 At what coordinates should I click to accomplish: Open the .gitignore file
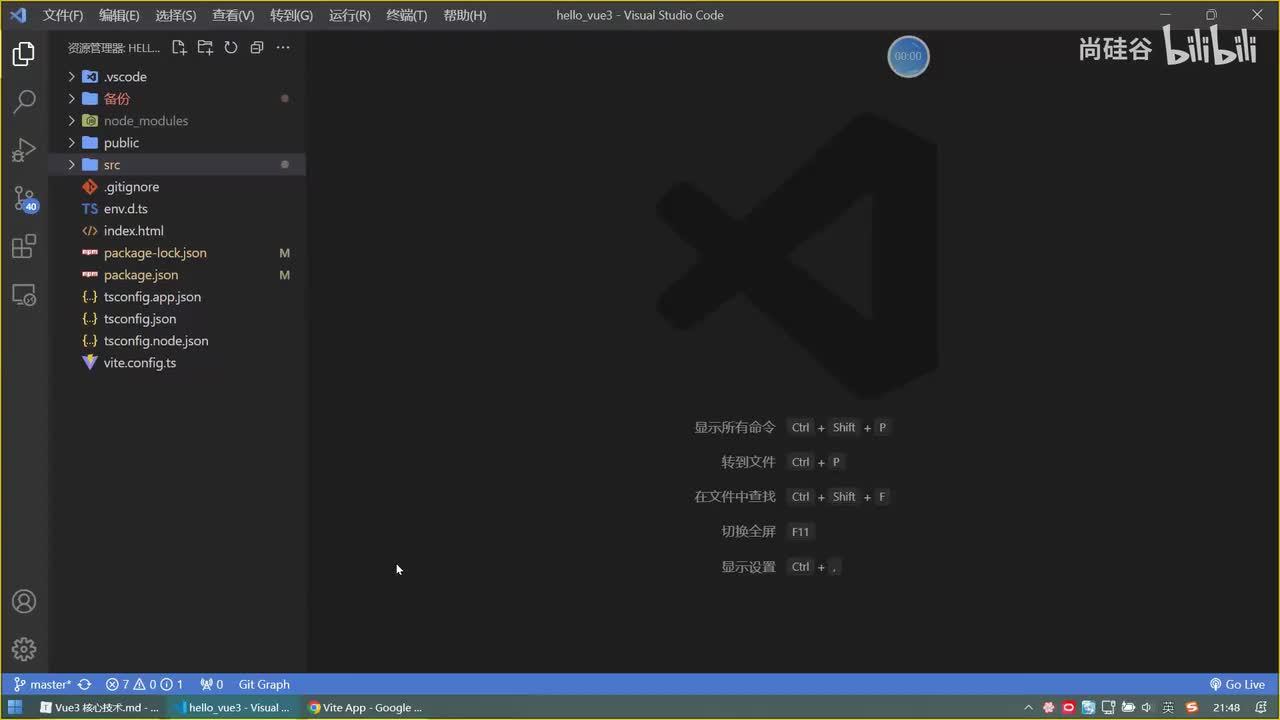point(177,187)
